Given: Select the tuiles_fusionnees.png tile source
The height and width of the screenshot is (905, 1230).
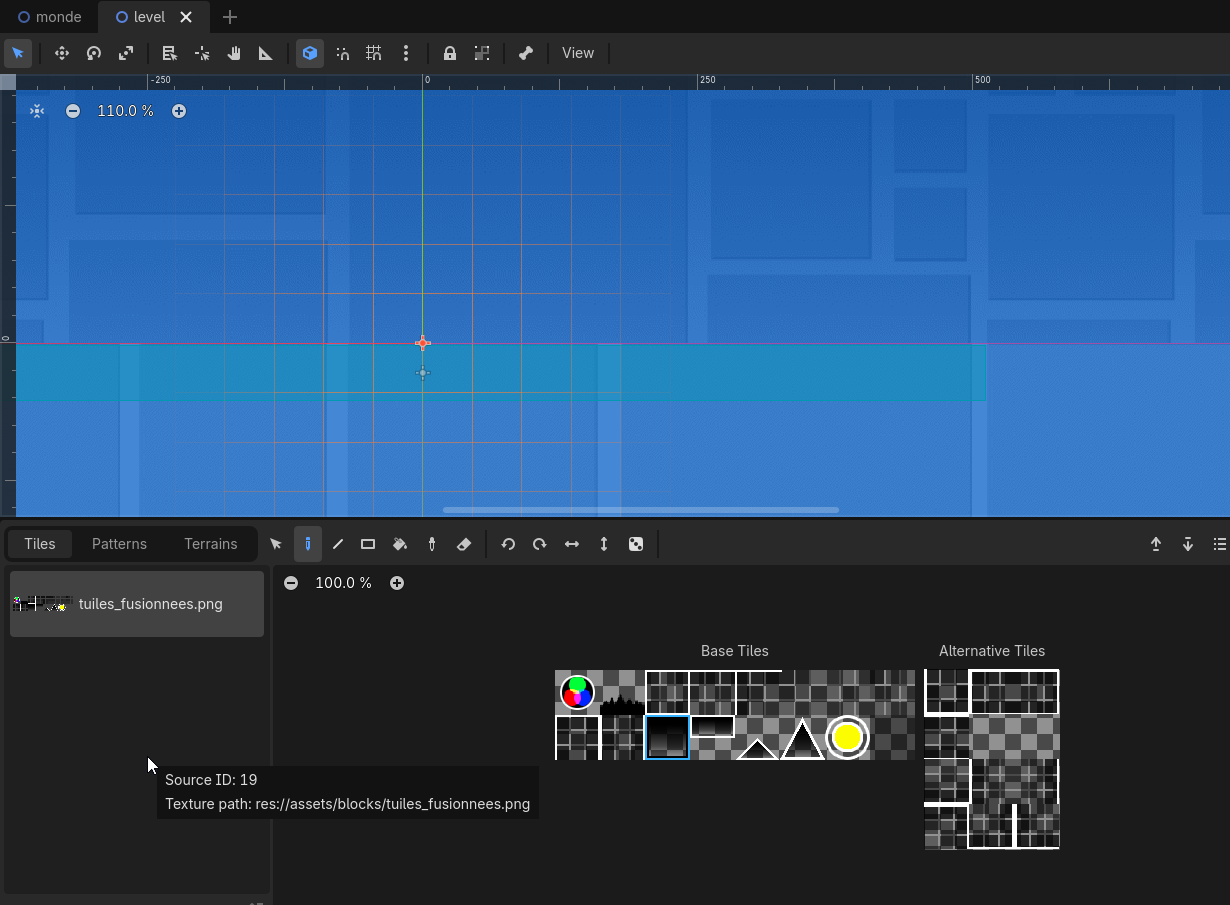Looking at the screenshot, I should click(137, 604).
